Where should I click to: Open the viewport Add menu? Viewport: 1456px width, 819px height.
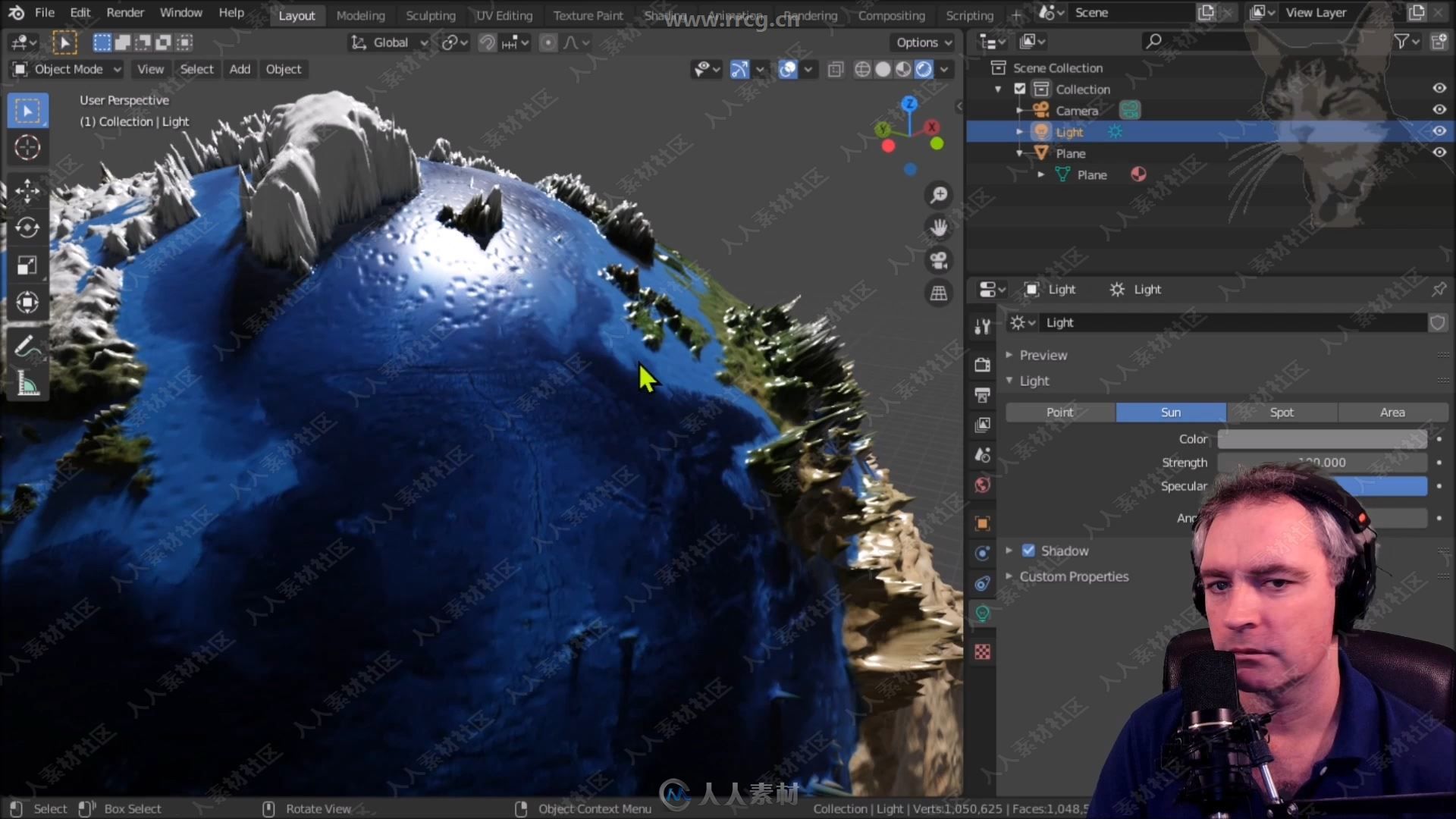pyautogui.click(x=240, y=69)
